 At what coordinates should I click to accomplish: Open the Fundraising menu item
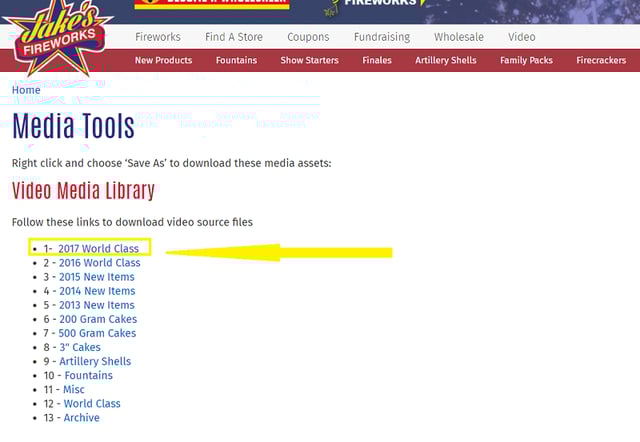382,37
